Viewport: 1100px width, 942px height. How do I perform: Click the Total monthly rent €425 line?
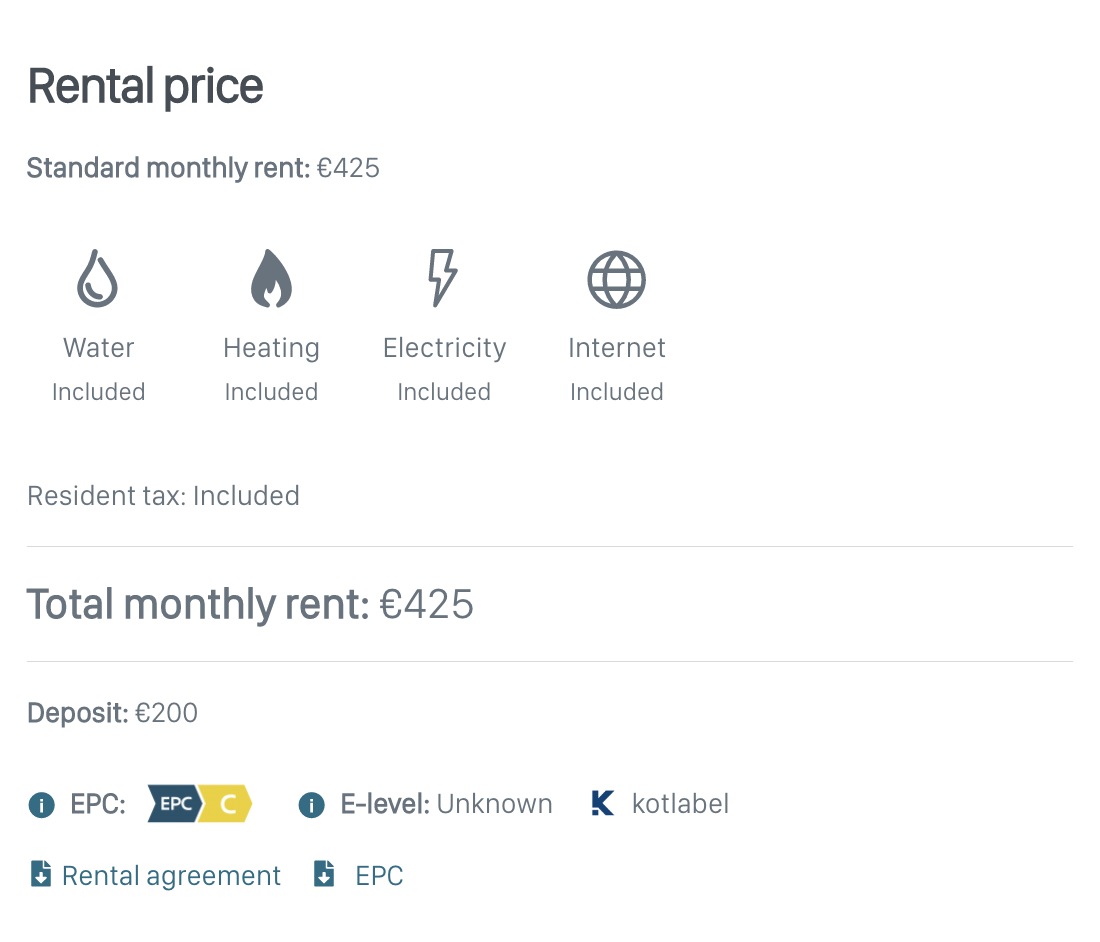click(x=250, y=604)
